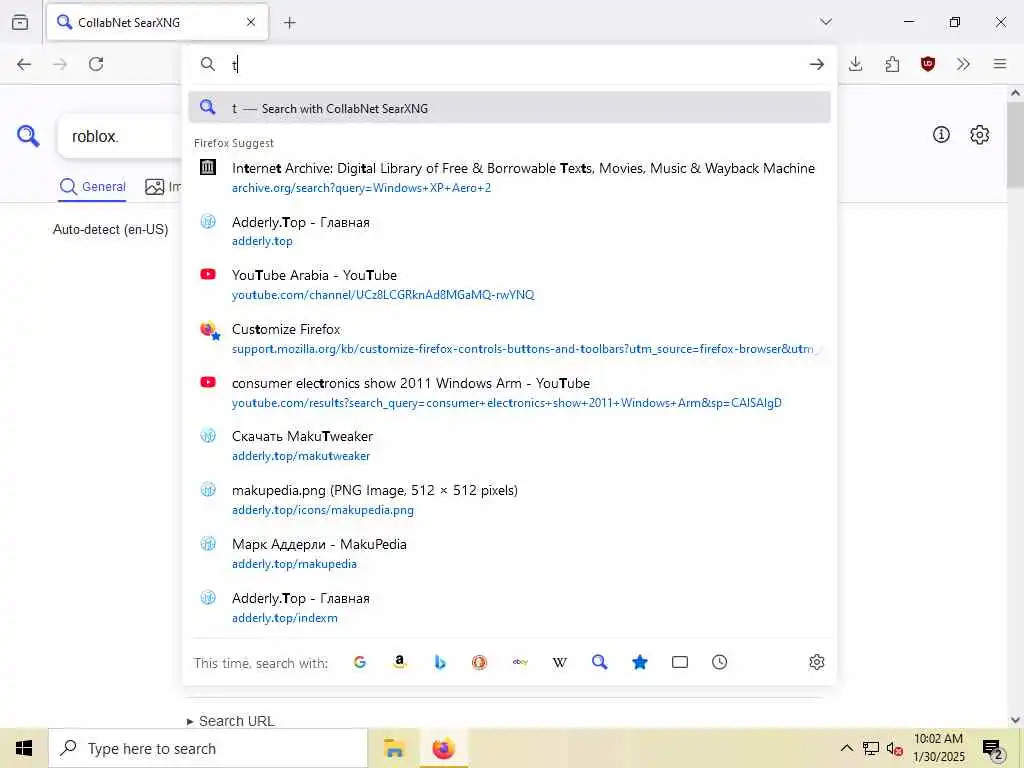
Task: Click the SearXNG roblox search box
Action: coord(121,136)
